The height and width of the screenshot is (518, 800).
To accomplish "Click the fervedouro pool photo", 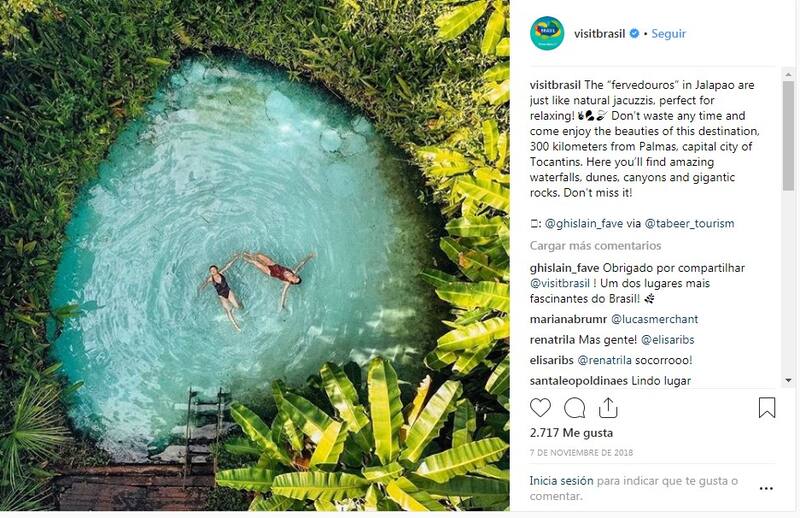I will click(254, 256).
